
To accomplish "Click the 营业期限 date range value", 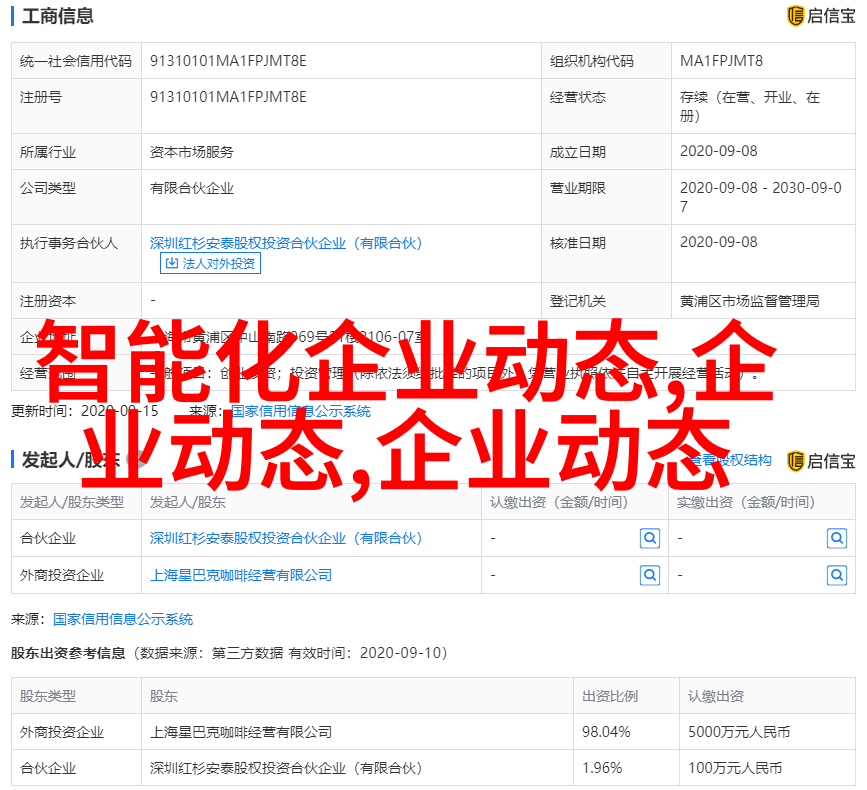I will coord(761,197).
